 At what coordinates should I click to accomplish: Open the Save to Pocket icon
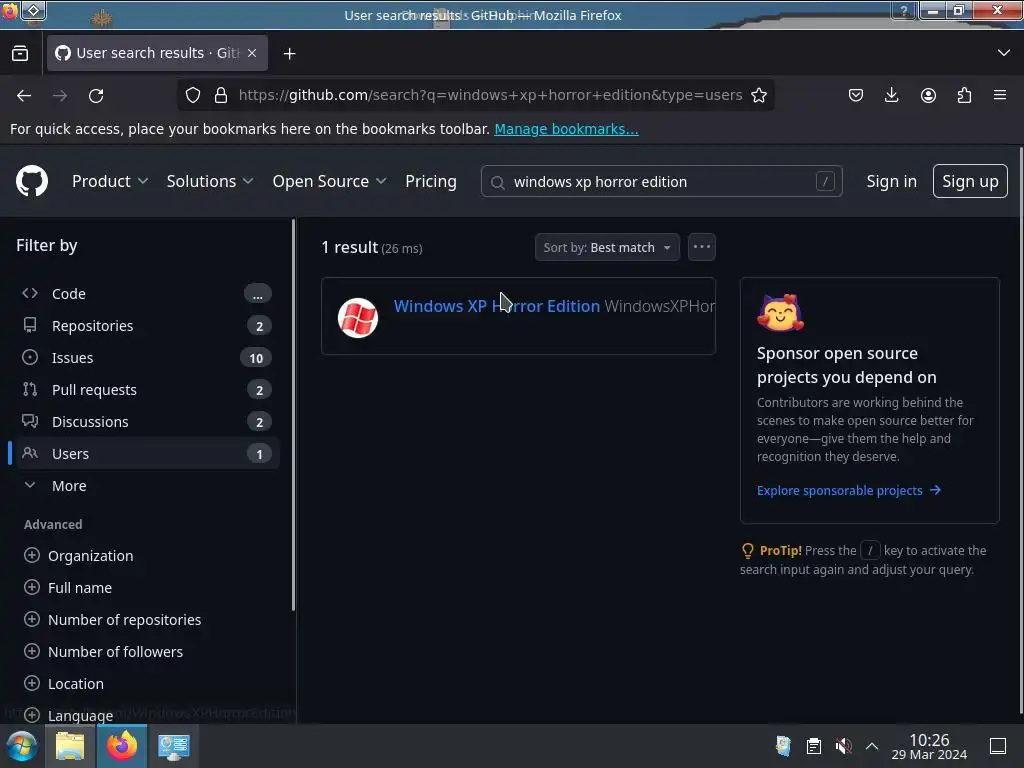click(x=856, y=95)
